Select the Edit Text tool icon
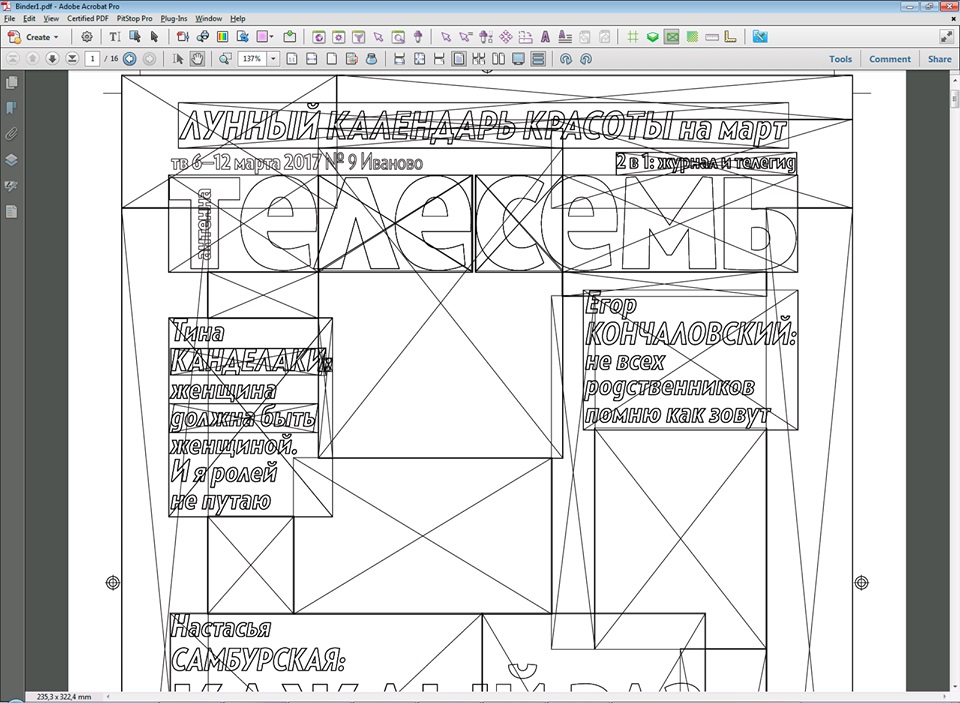 pyautogui.click(x=114, y=37)
